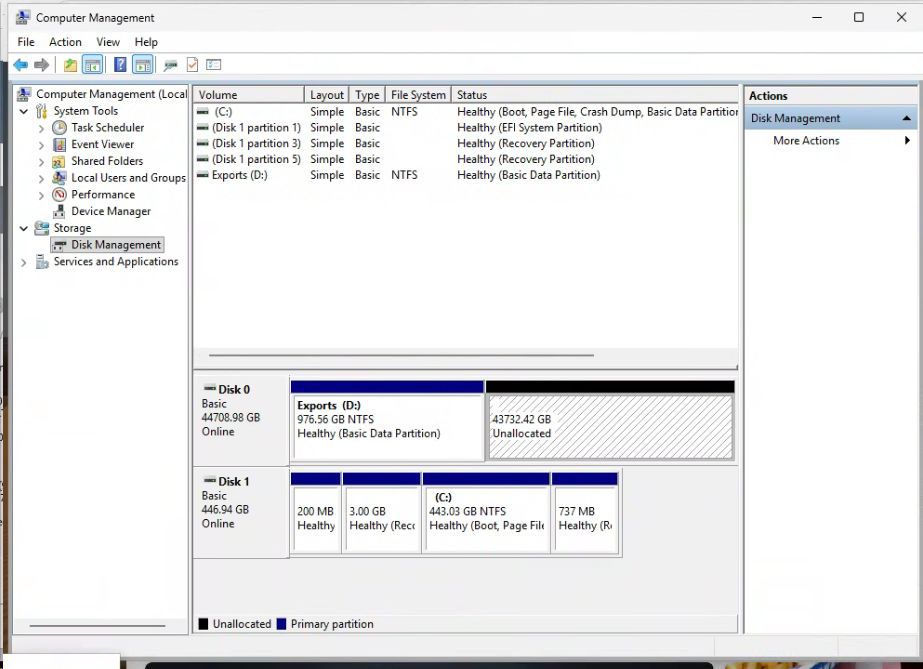Click the Disk 0 drive icon

210,388
